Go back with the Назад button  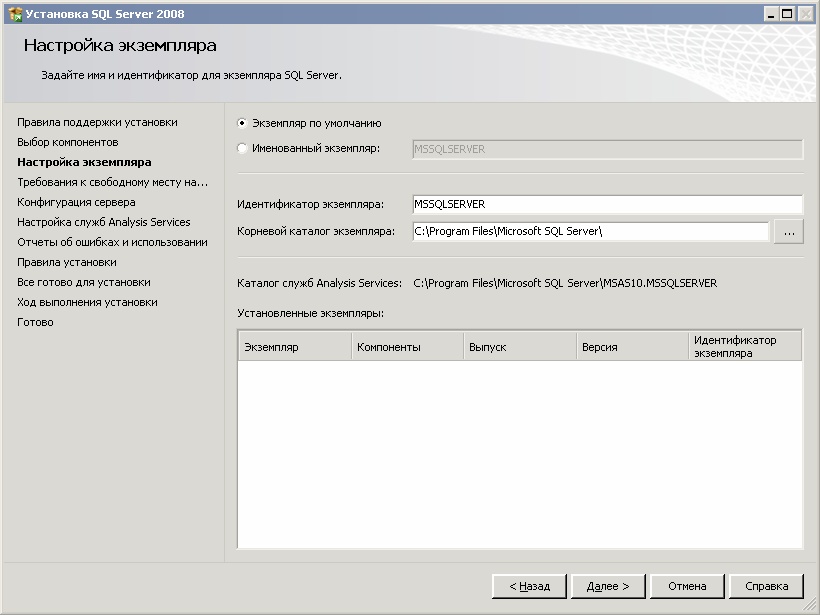point(529,586)
